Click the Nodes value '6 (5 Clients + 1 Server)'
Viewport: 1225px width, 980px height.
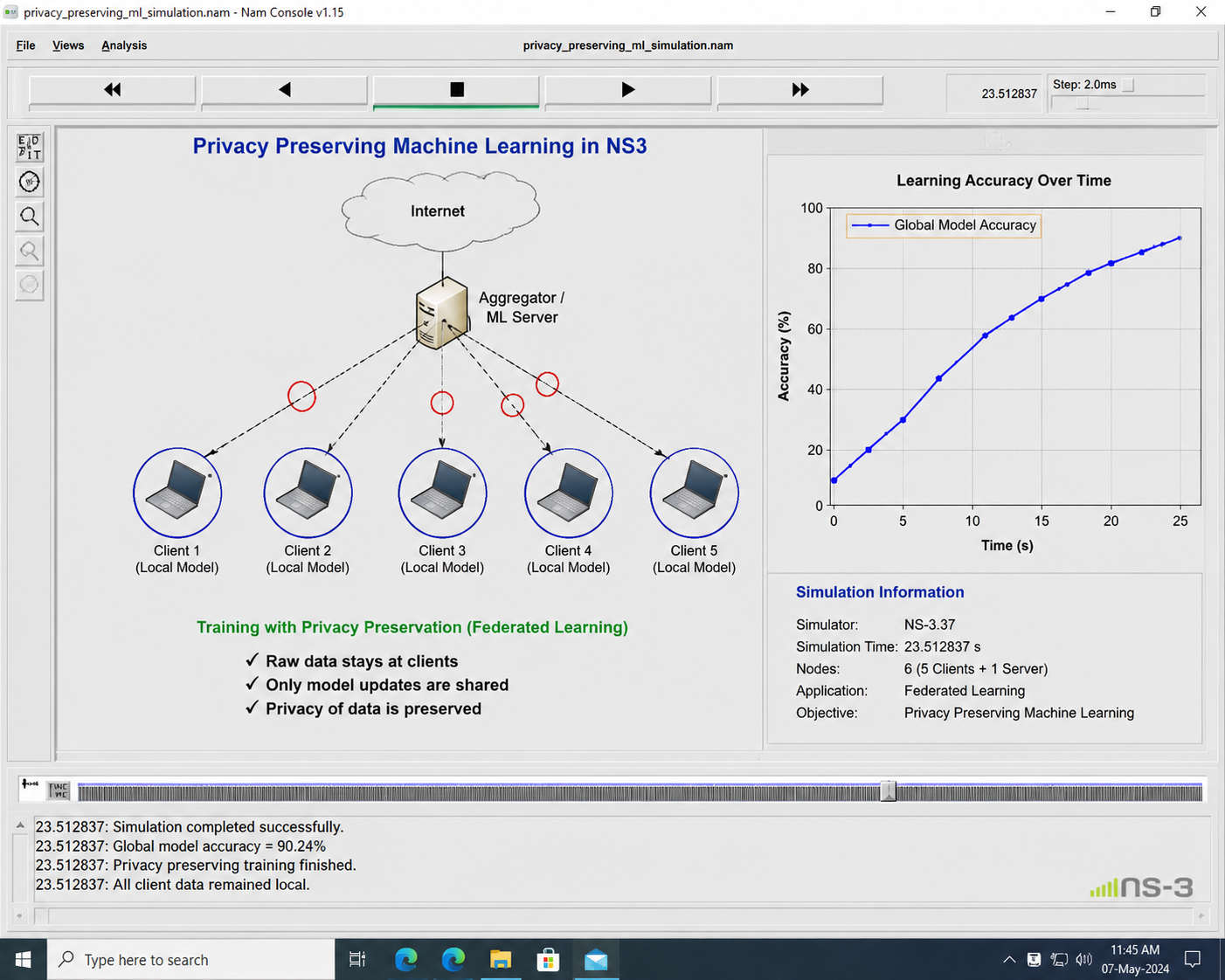point(976,669)
